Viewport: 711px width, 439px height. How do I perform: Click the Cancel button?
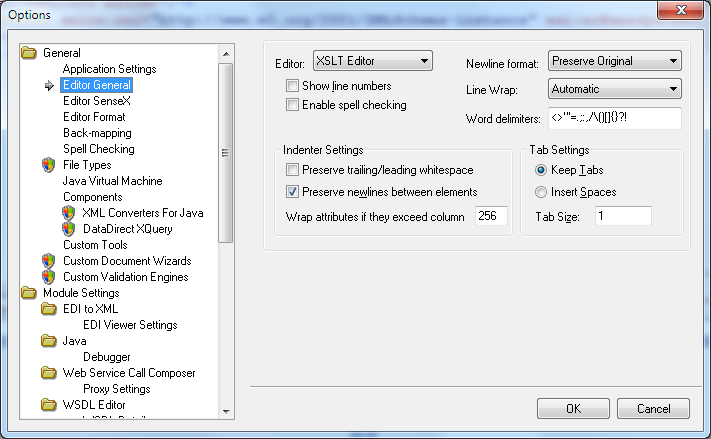coord(653,408)
